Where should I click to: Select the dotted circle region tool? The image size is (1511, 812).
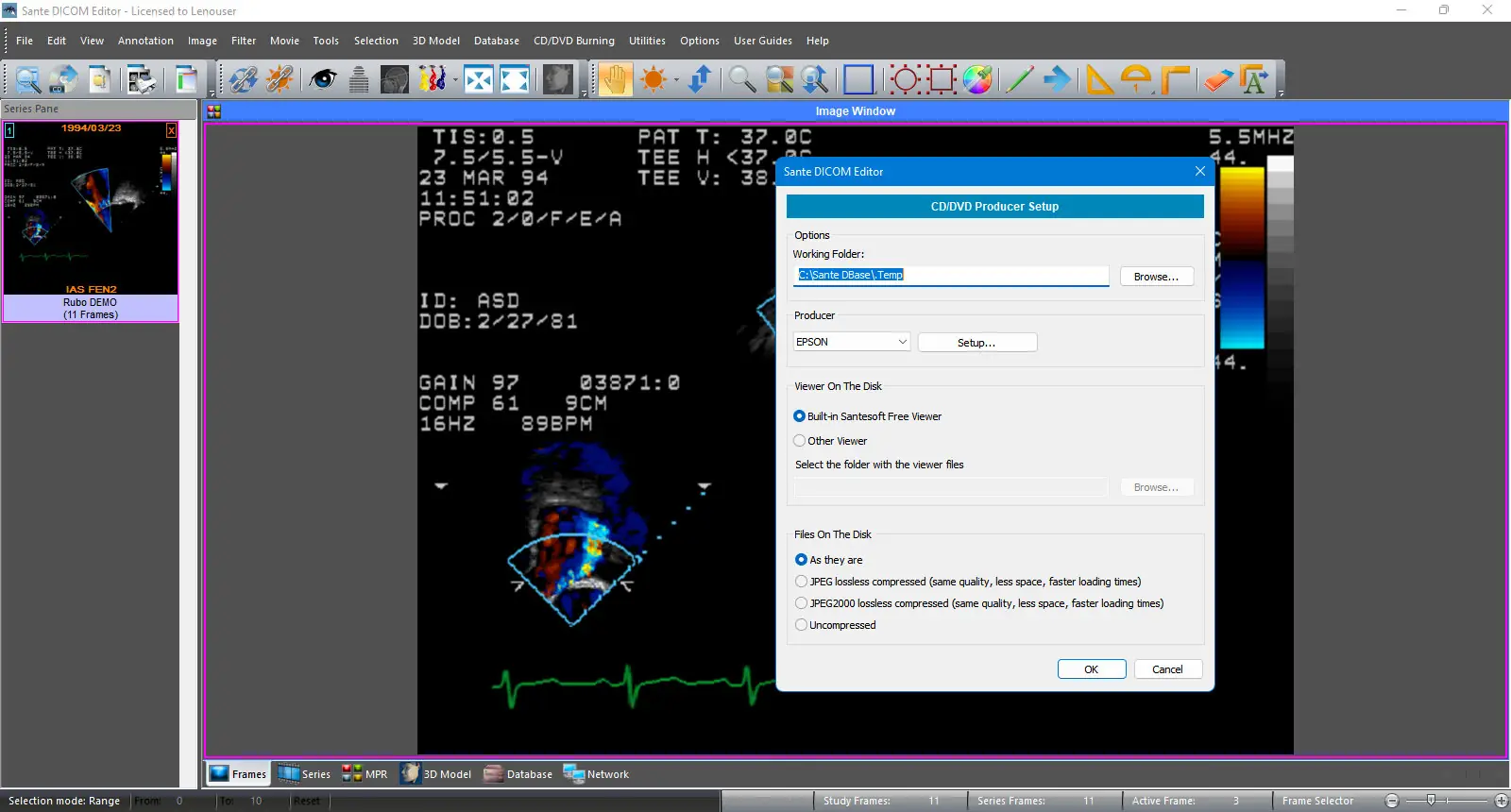[x=905, y=79]
